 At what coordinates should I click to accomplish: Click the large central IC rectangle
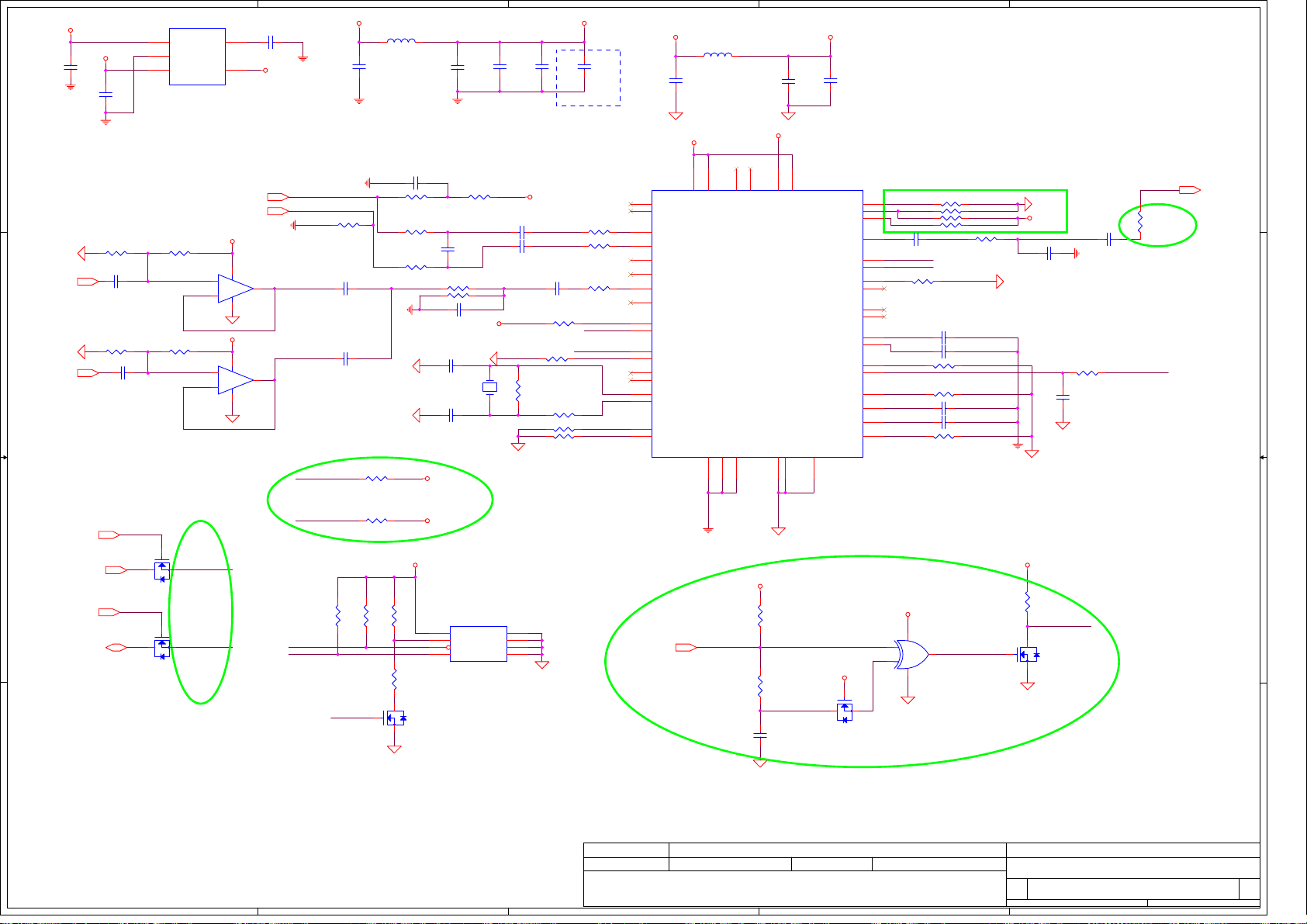757,324
